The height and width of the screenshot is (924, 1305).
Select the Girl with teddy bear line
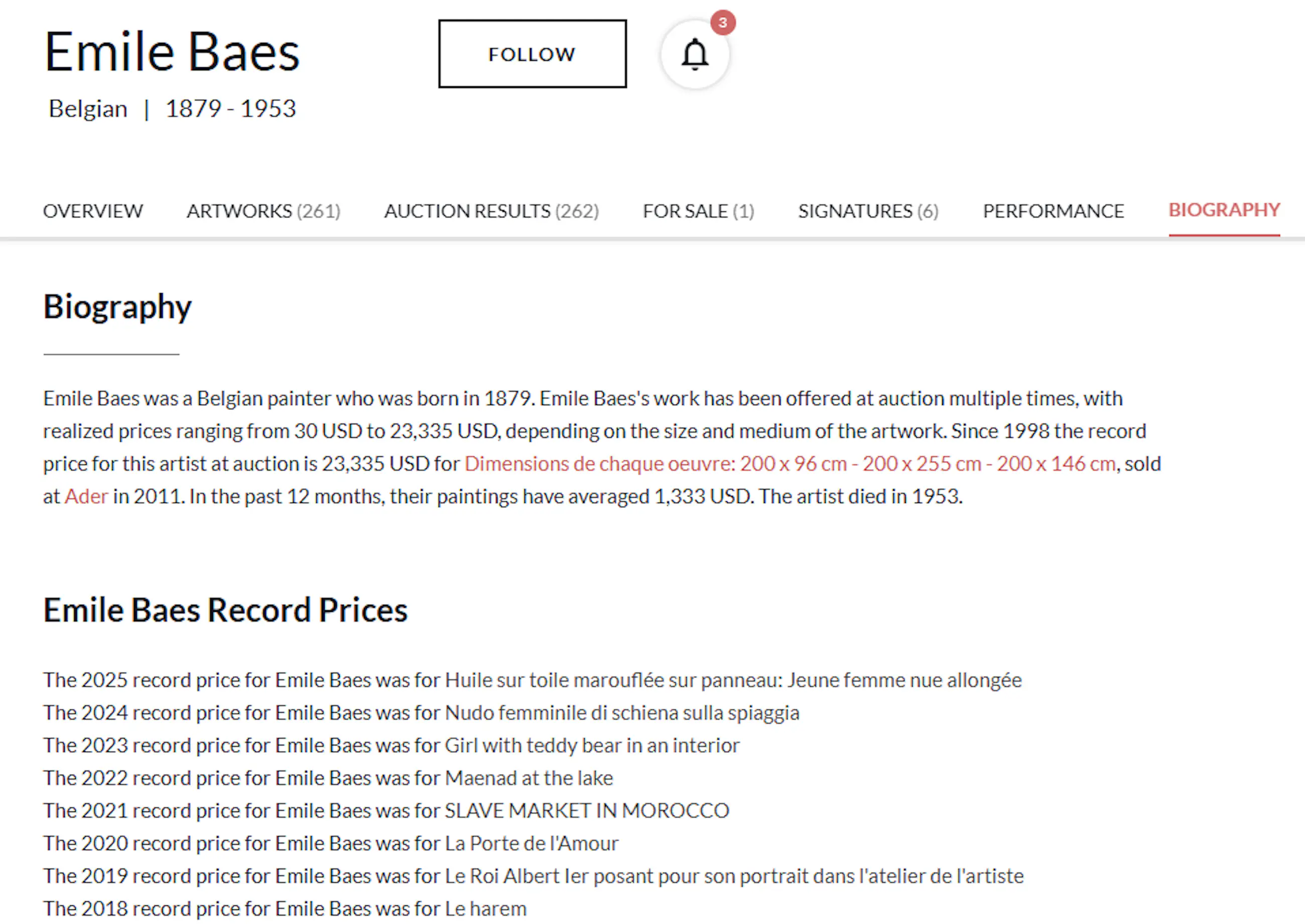[391, 745]
